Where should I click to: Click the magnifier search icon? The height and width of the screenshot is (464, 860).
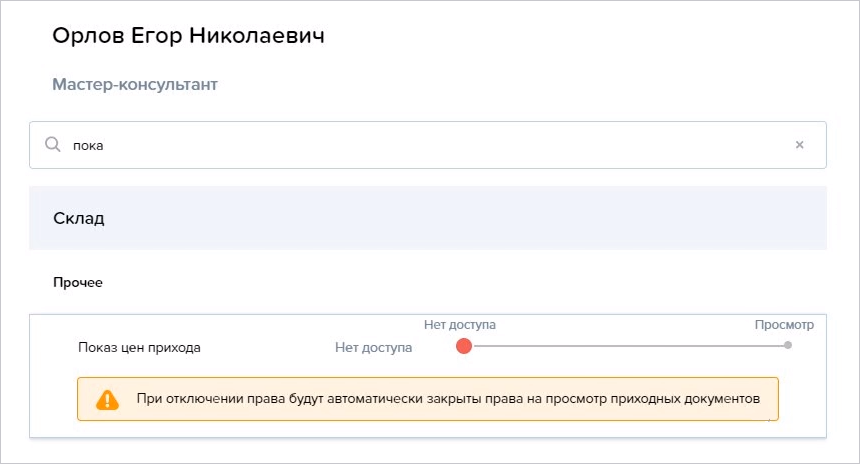53,145
